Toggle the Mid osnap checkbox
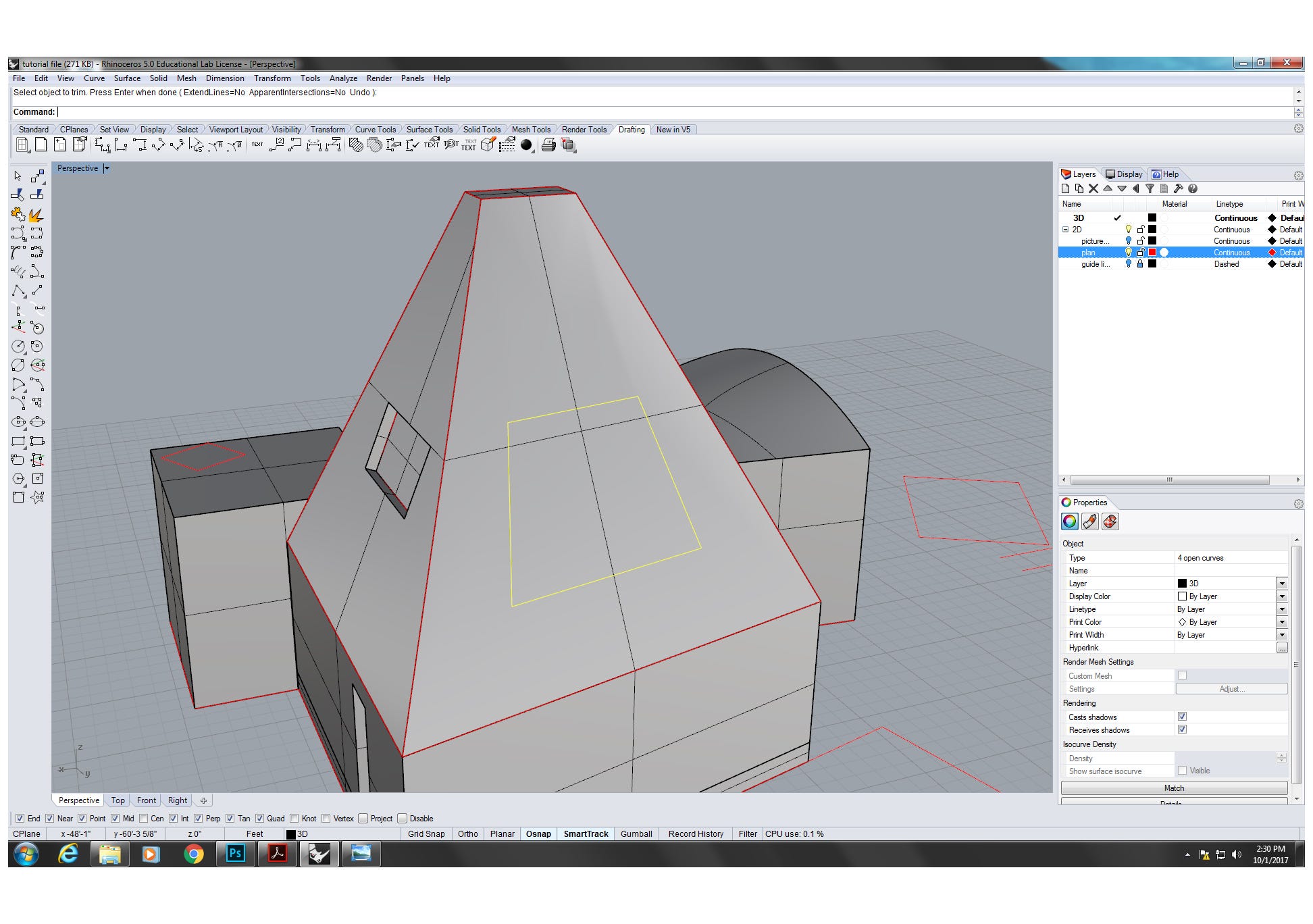The width and height of the screenshot is (1313, 924). coord(115,819)
